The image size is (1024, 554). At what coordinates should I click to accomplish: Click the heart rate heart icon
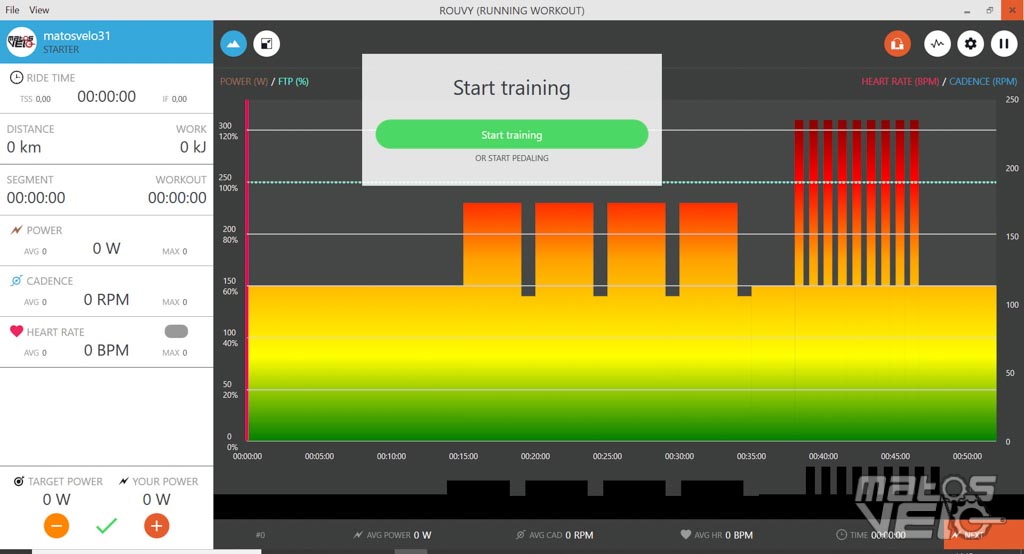[16, 331]
